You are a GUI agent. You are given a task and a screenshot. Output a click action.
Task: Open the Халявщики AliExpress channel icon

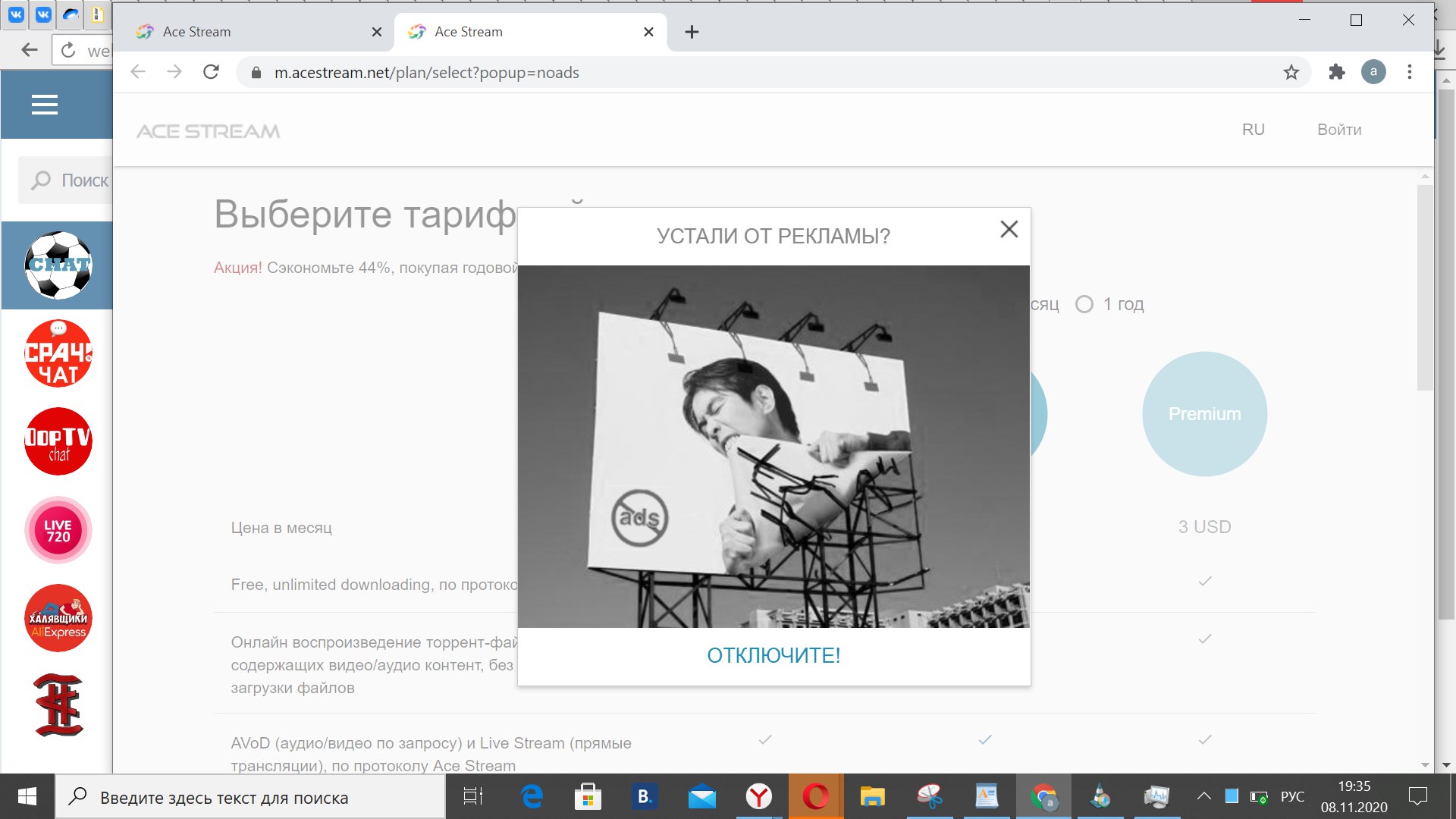[58, 618]
